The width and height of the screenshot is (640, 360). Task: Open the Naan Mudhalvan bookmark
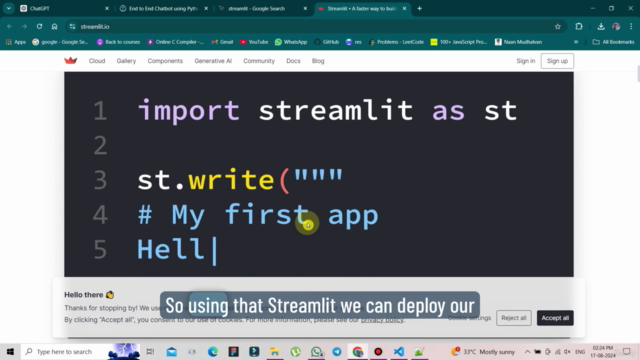[518, 42]
